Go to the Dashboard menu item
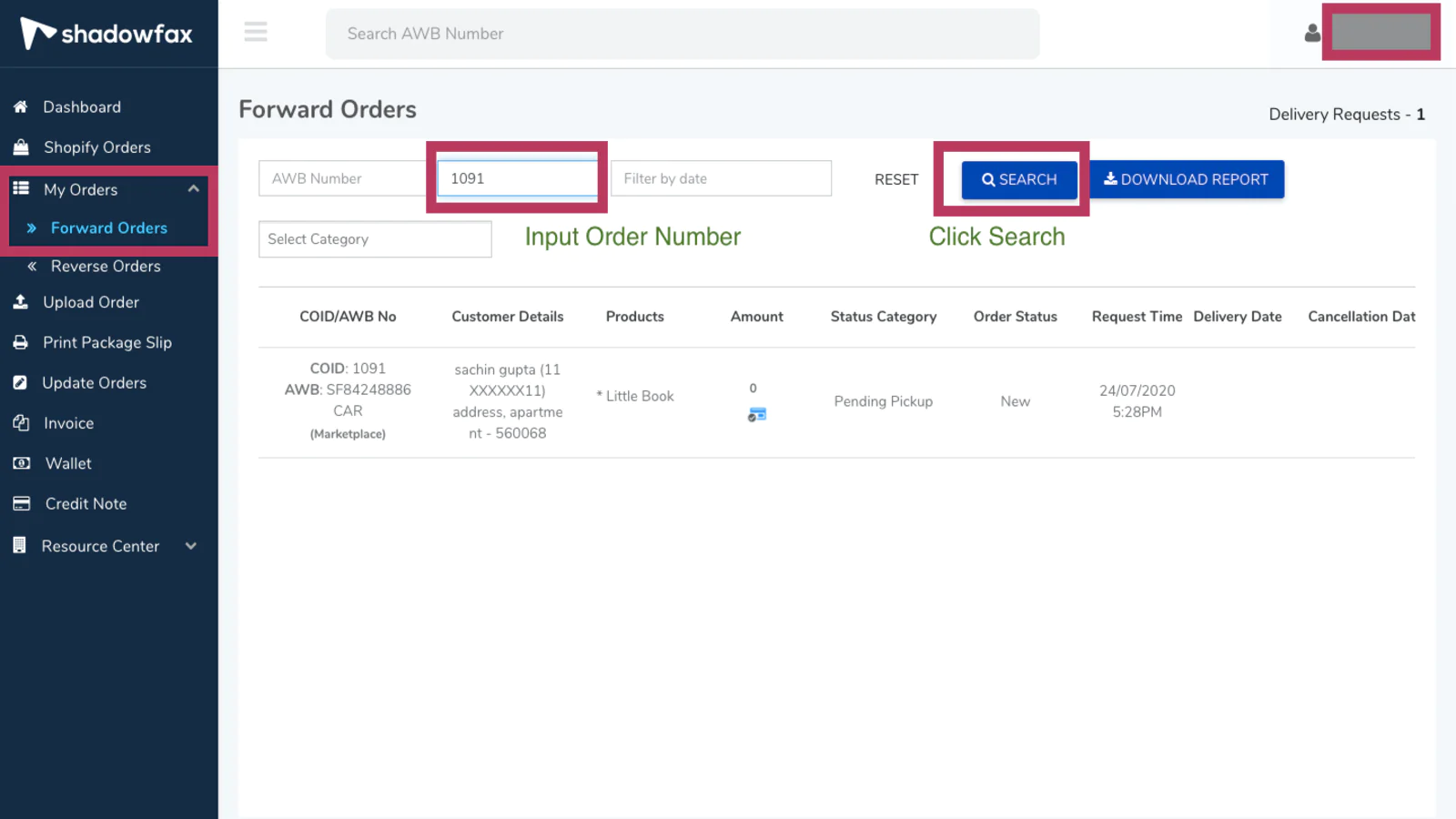The width and height of the screenshot is (1456, 819). click(82, 106)
